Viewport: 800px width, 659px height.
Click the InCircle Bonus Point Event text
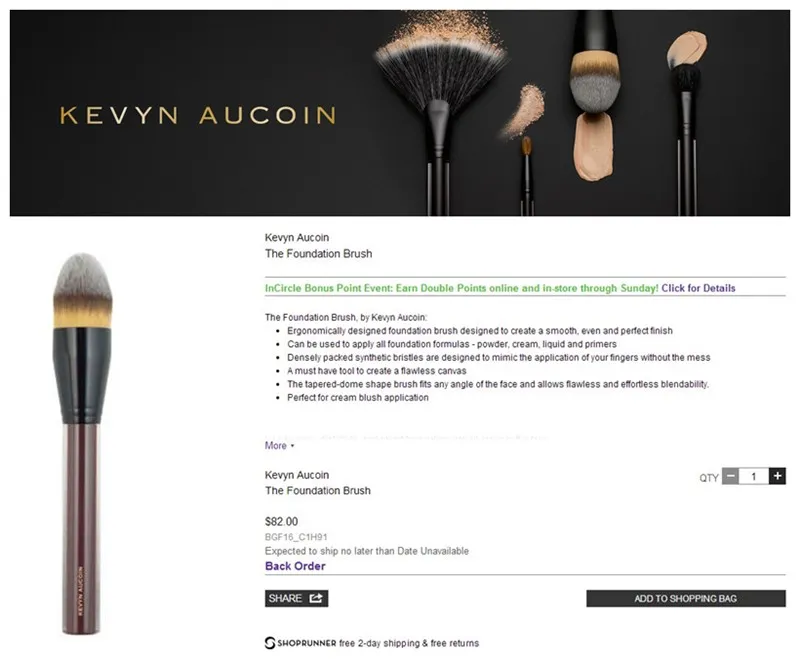[462, 288]
